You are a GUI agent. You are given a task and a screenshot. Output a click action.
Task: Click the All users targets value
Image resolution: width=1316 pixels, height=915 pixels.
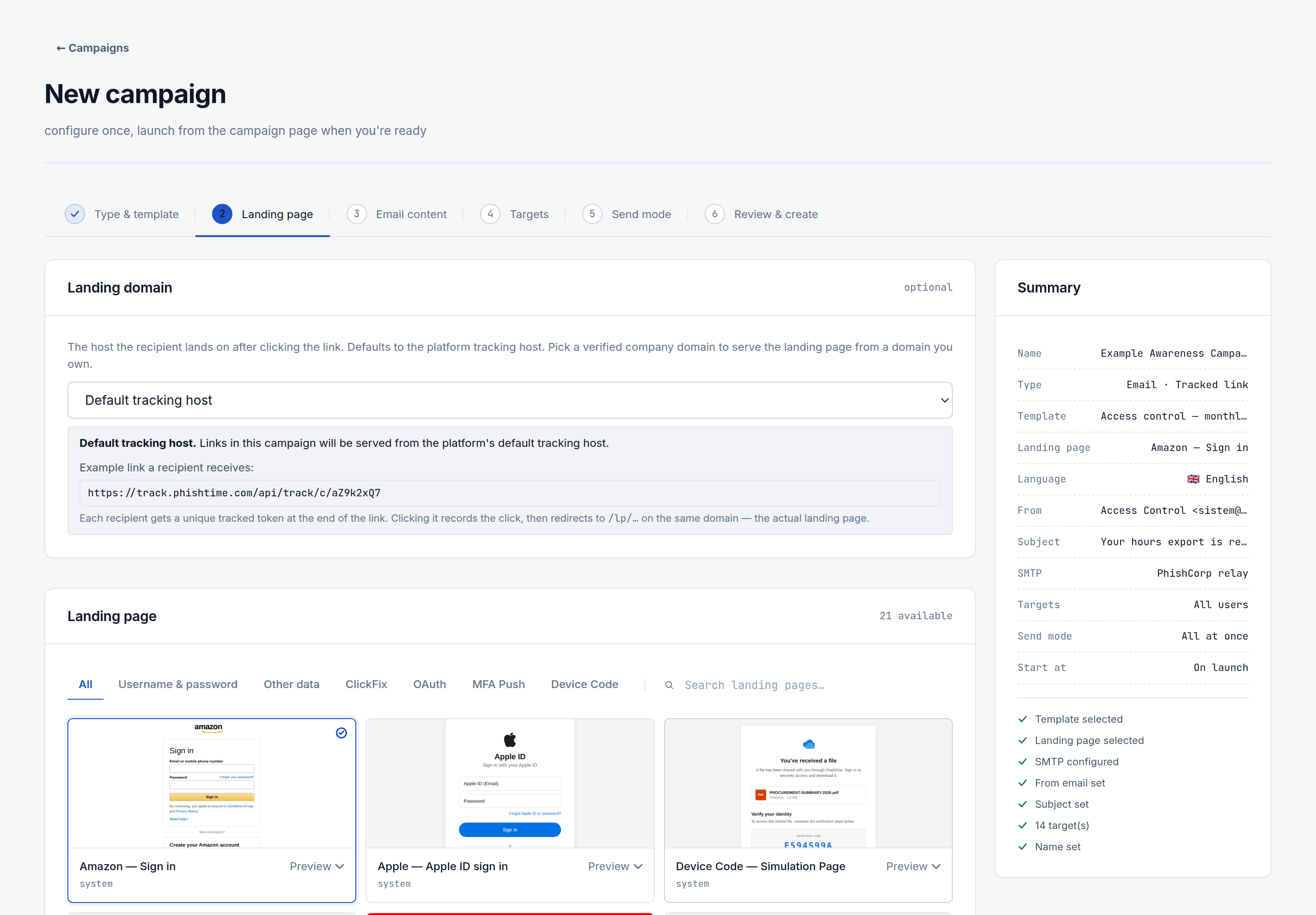(x=1221, y=605)
